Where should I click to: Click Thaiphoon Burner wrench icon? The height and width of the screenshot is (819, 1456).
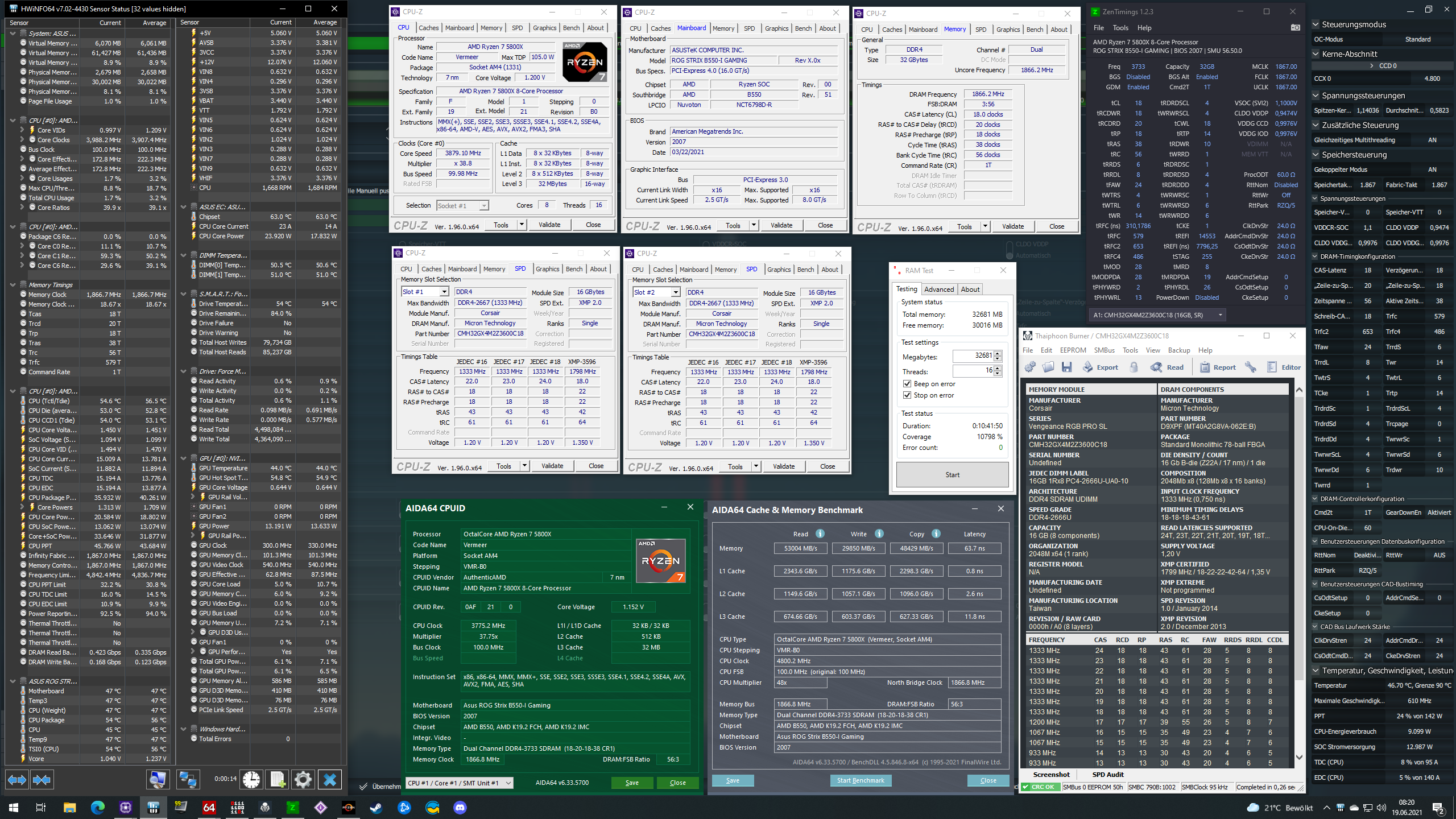[x=1251, y=367]
